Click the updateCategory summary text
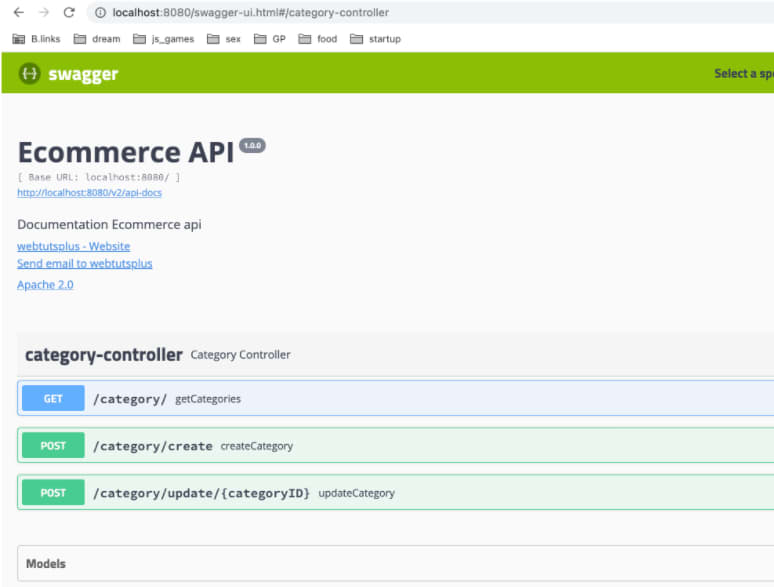The width and height of the screenshot is (774, 587). point(356,493)
